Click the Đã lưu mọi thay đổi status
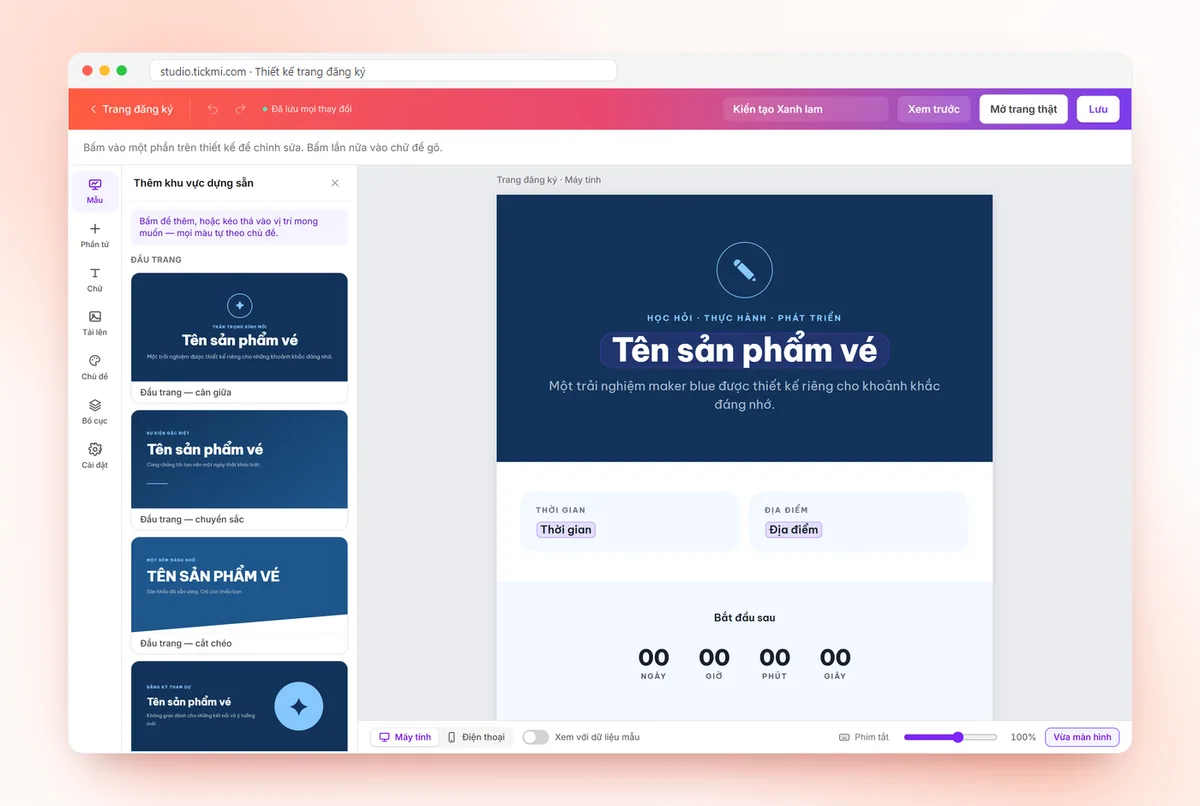Image resolution: width=1200 pixels, height=806 pixels. [307, 109]
